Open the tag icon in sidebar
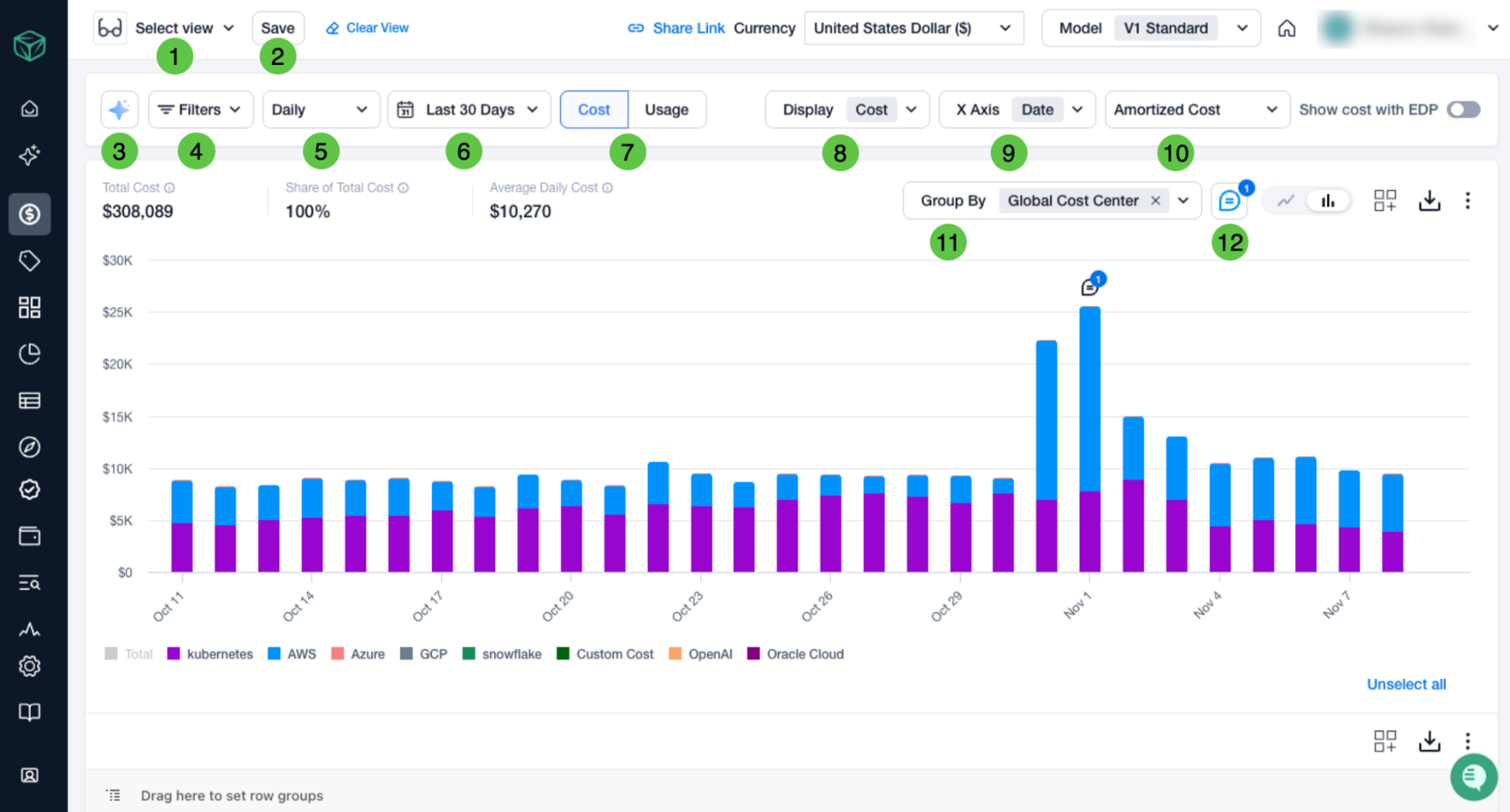The height and width of the screenshot is (812, 1510). coord(29,261)
